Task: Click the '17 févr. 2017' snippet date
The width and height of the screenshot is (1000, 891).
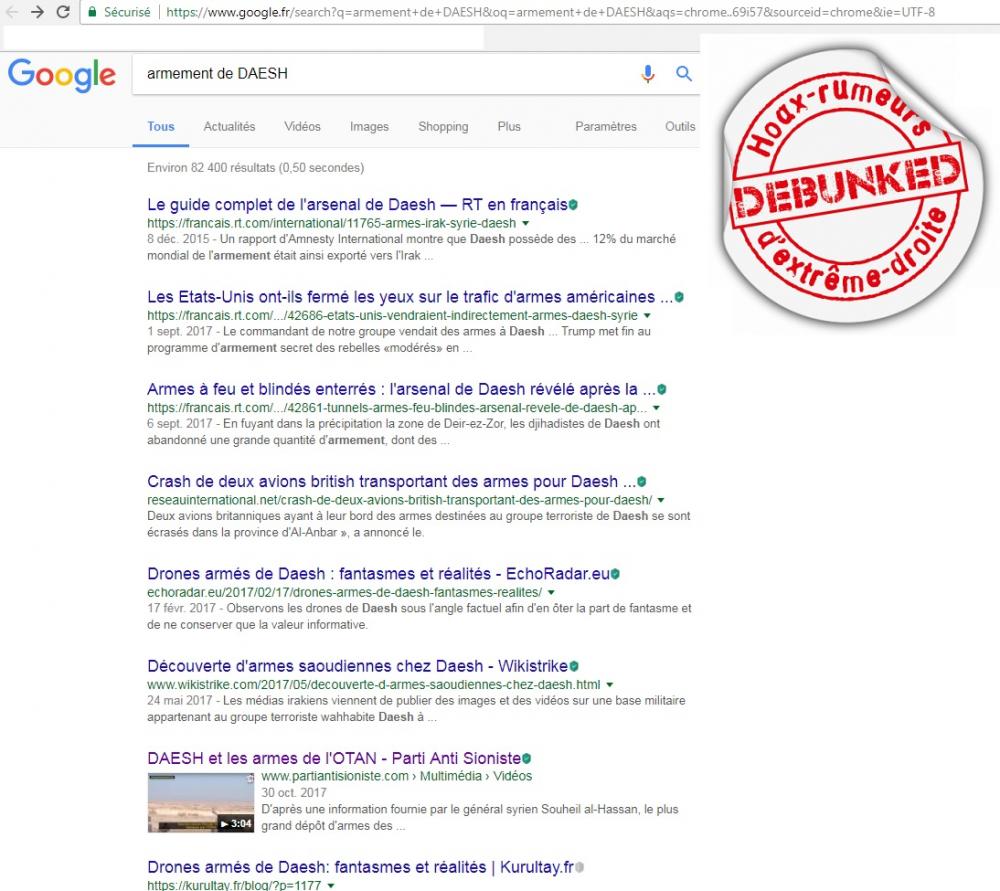Action: click(181, 608)
